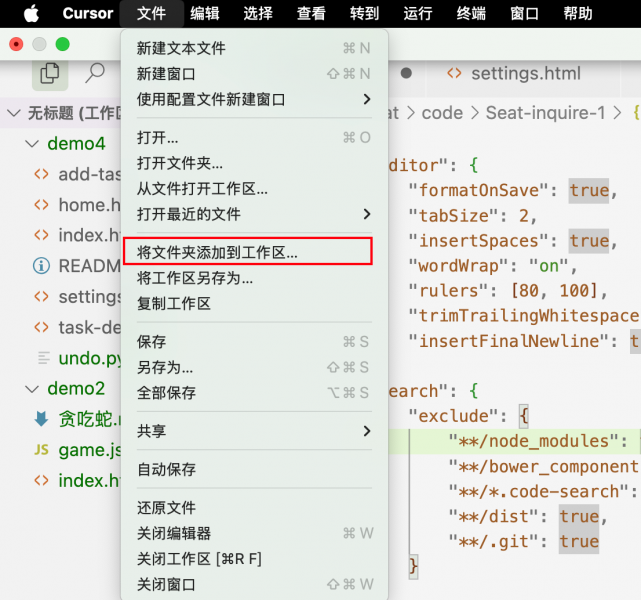Open the Search magnifier icon
Image resolution: width=641 pixels, height=600 pixels.
(95, 73)
